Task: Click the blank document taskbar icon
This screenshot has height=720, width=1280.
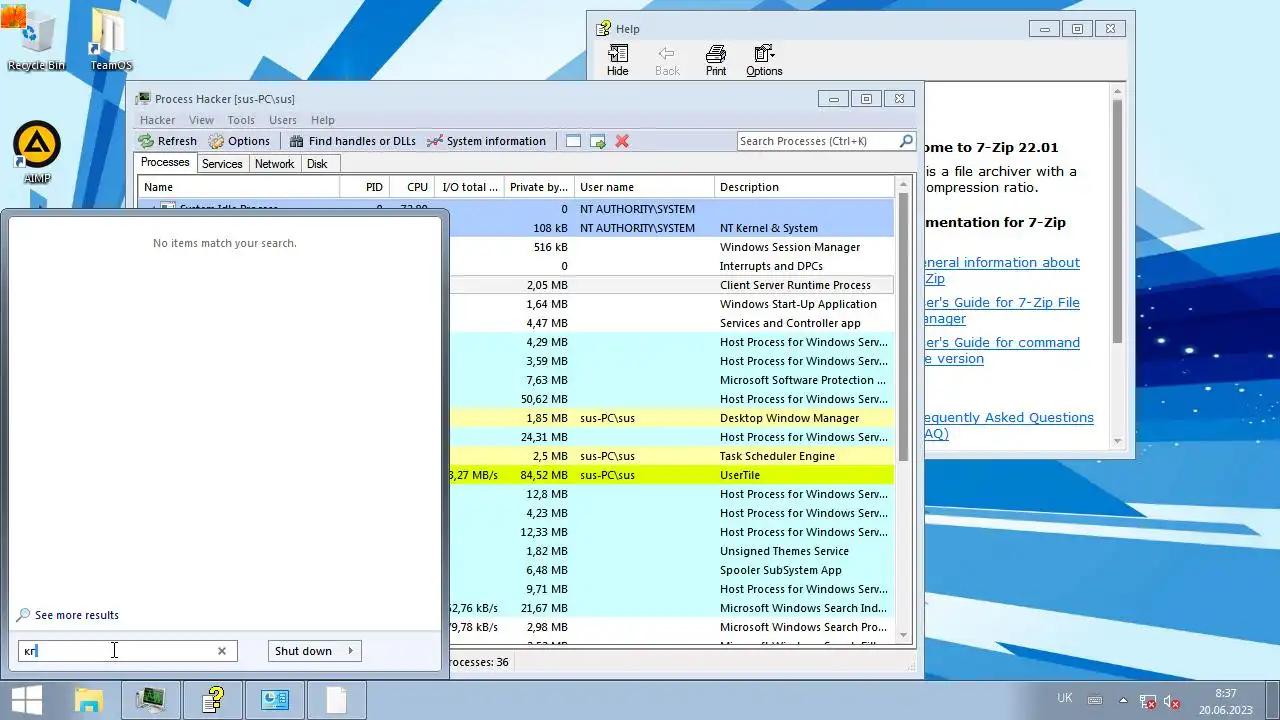Action: pyautogui.click(x=336, y=700)
